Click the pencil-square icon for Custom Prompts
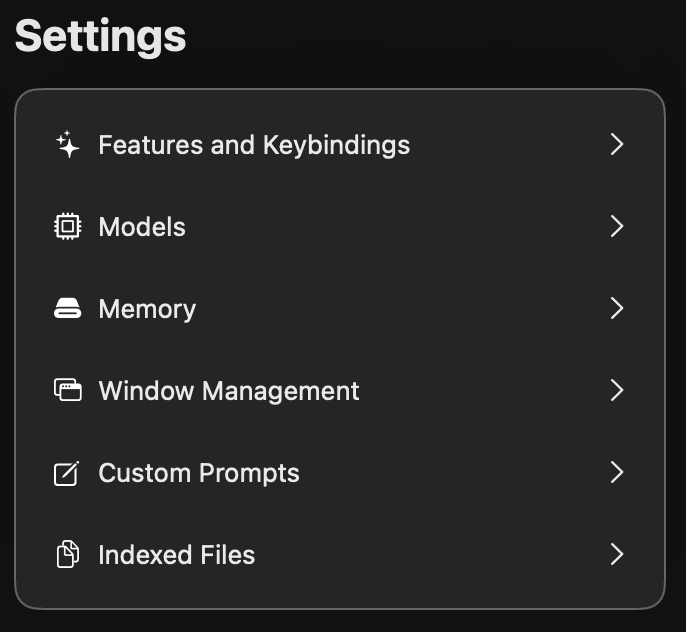Image resolution: width=686 pixels, height=632 pixels. click(x=66, y=473)
